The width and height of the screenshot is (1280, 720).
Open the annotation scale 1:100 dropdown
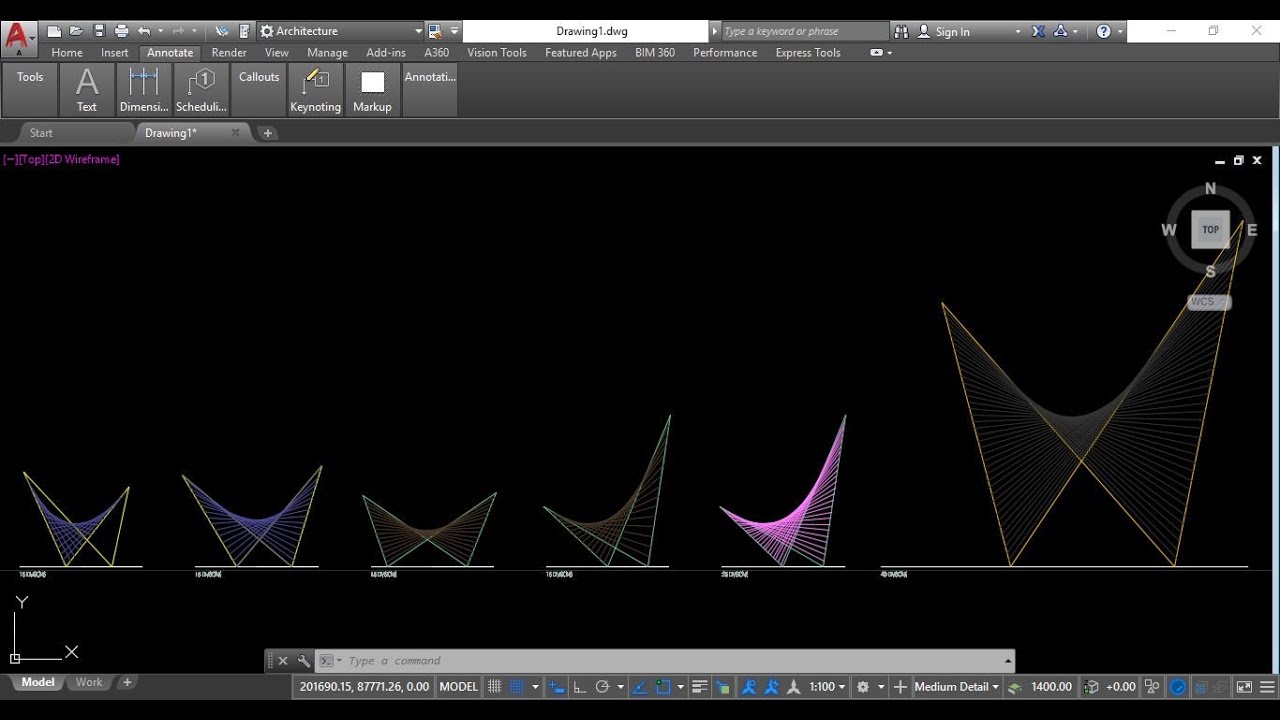point(827,687)
